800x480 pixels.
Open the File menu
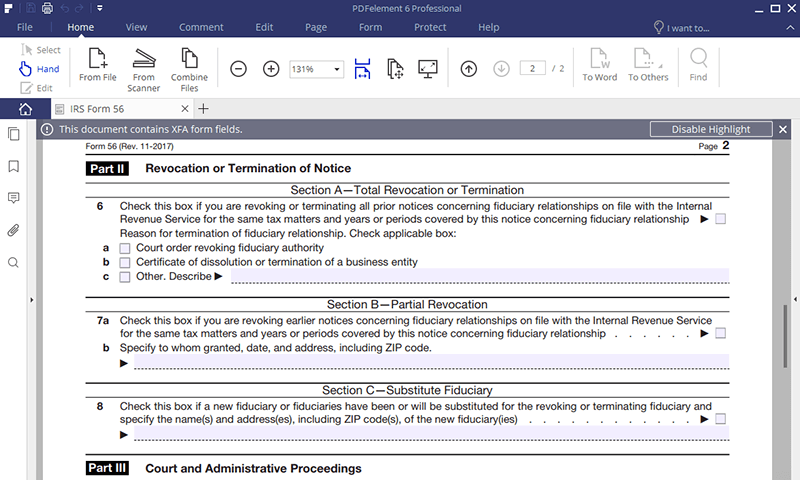click(x=24, y=27)
